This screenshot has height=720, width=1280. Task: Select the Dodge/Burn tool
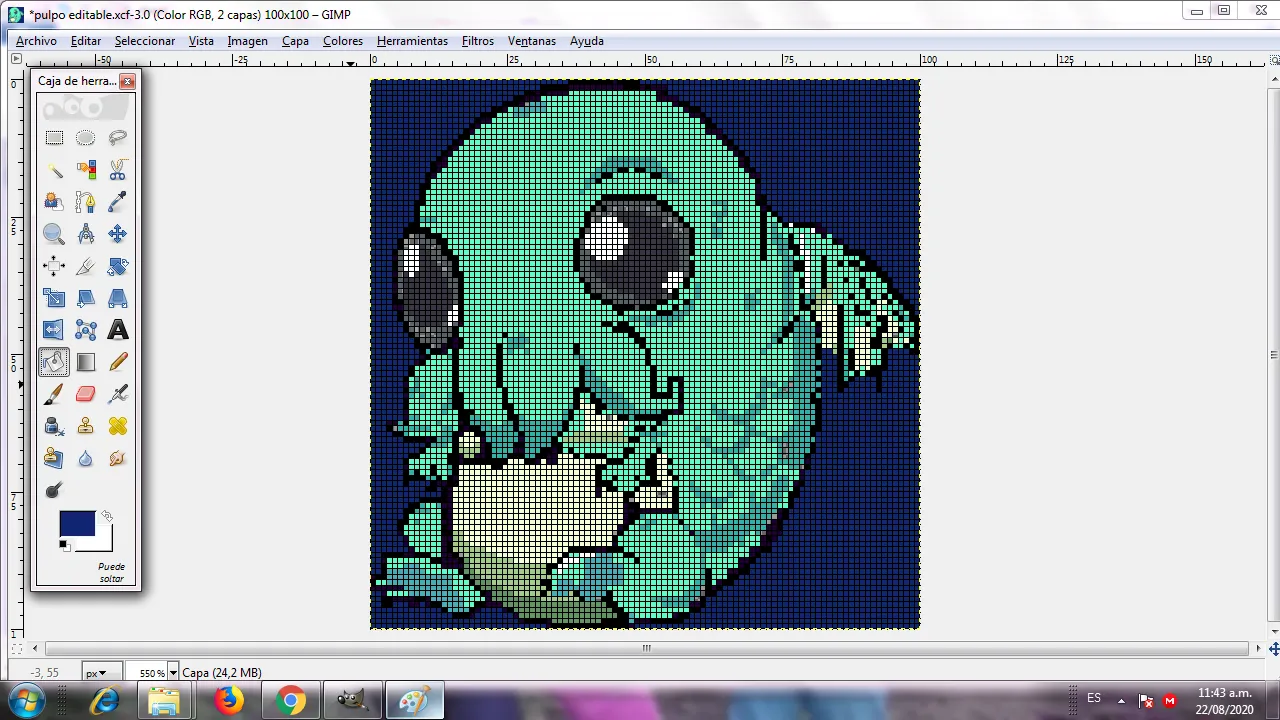click(54, 490)
